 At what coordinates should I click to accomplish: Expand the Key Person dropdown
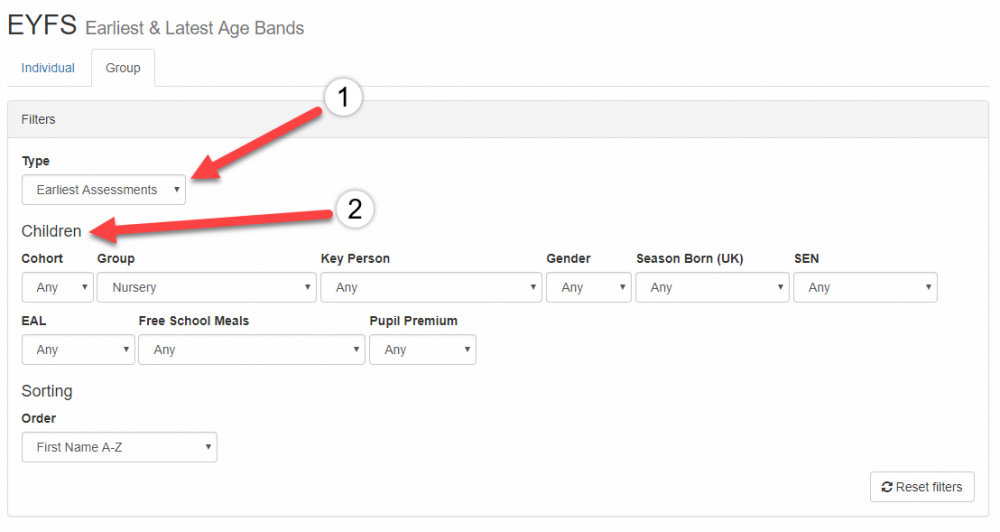431,287
